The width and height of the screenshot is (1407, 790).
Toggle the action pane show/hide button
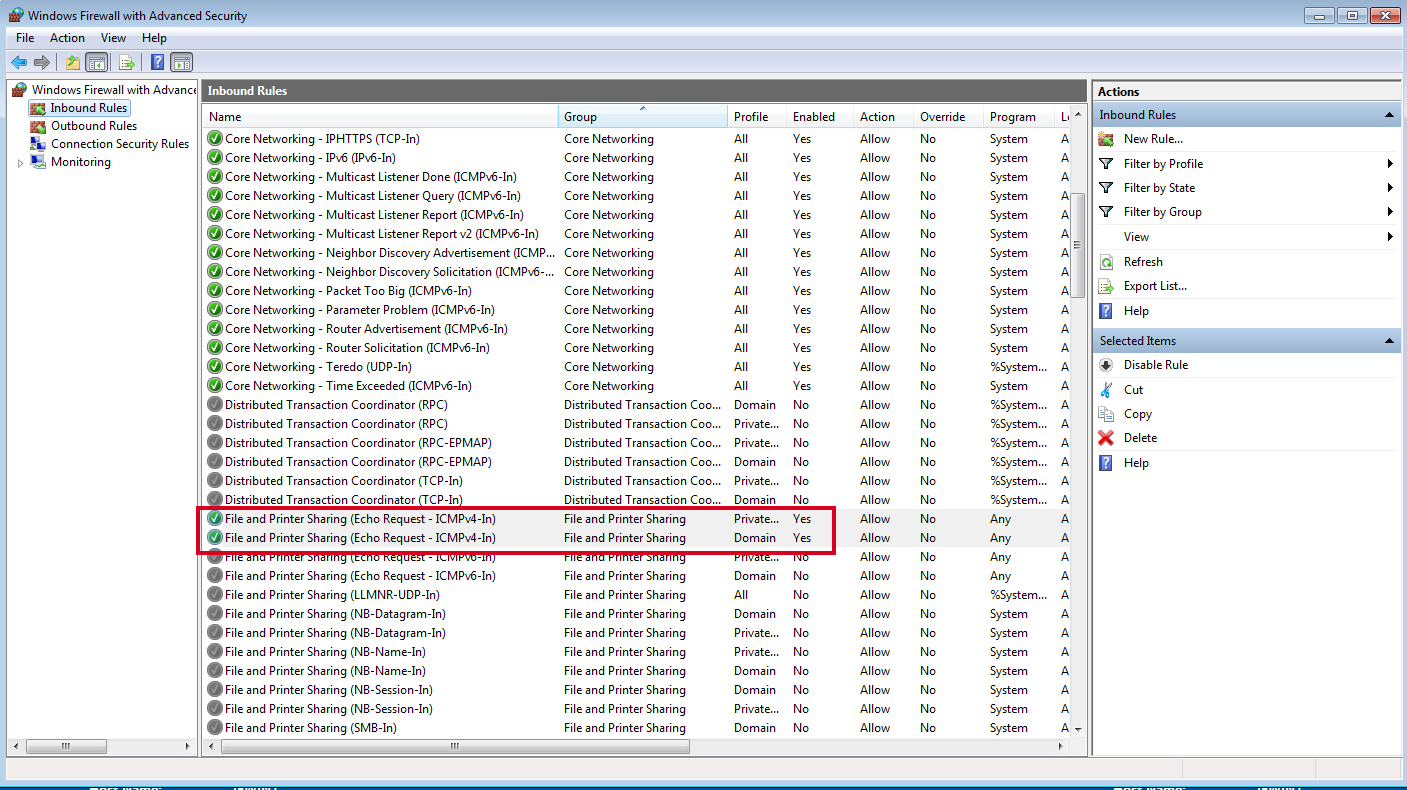tap(181, 61)
